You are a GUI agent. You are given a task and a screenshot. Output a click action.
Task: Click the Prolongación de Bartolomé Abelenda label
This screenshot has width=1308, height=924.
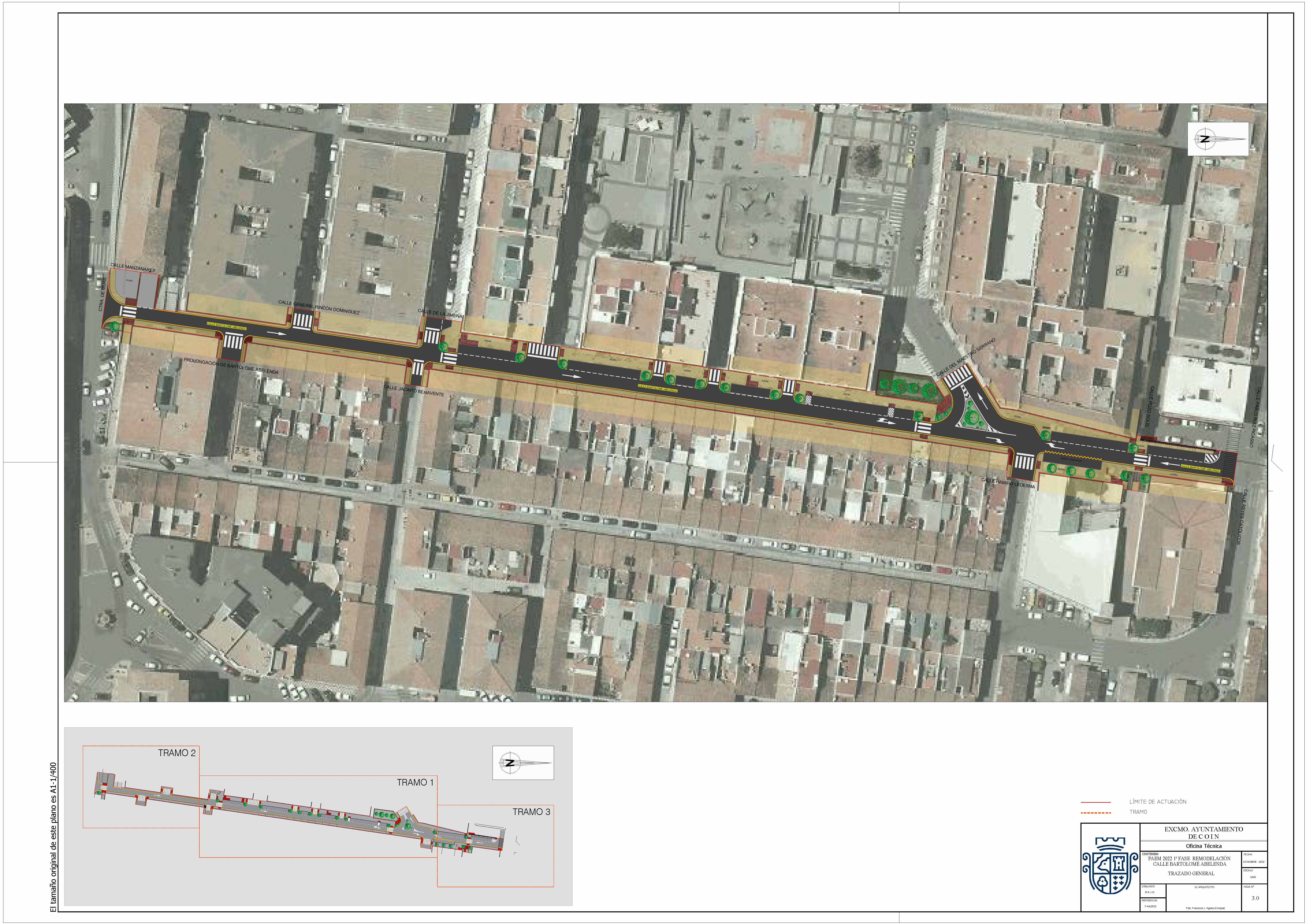pos(231,366)
